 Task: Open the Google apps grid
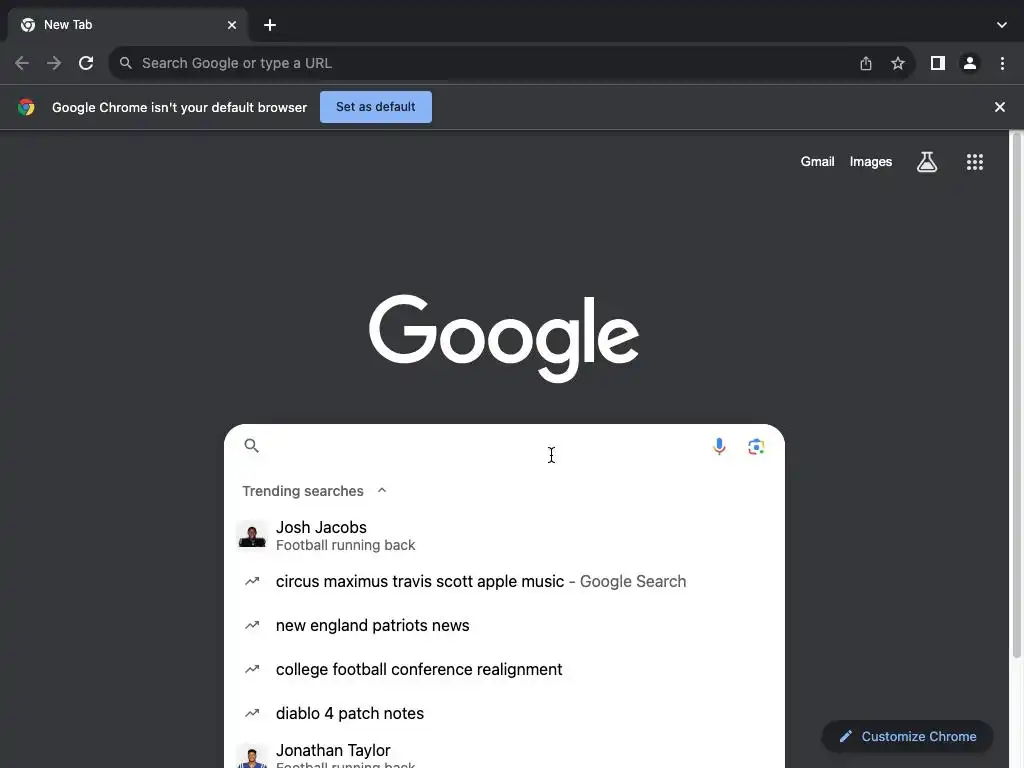975,162
